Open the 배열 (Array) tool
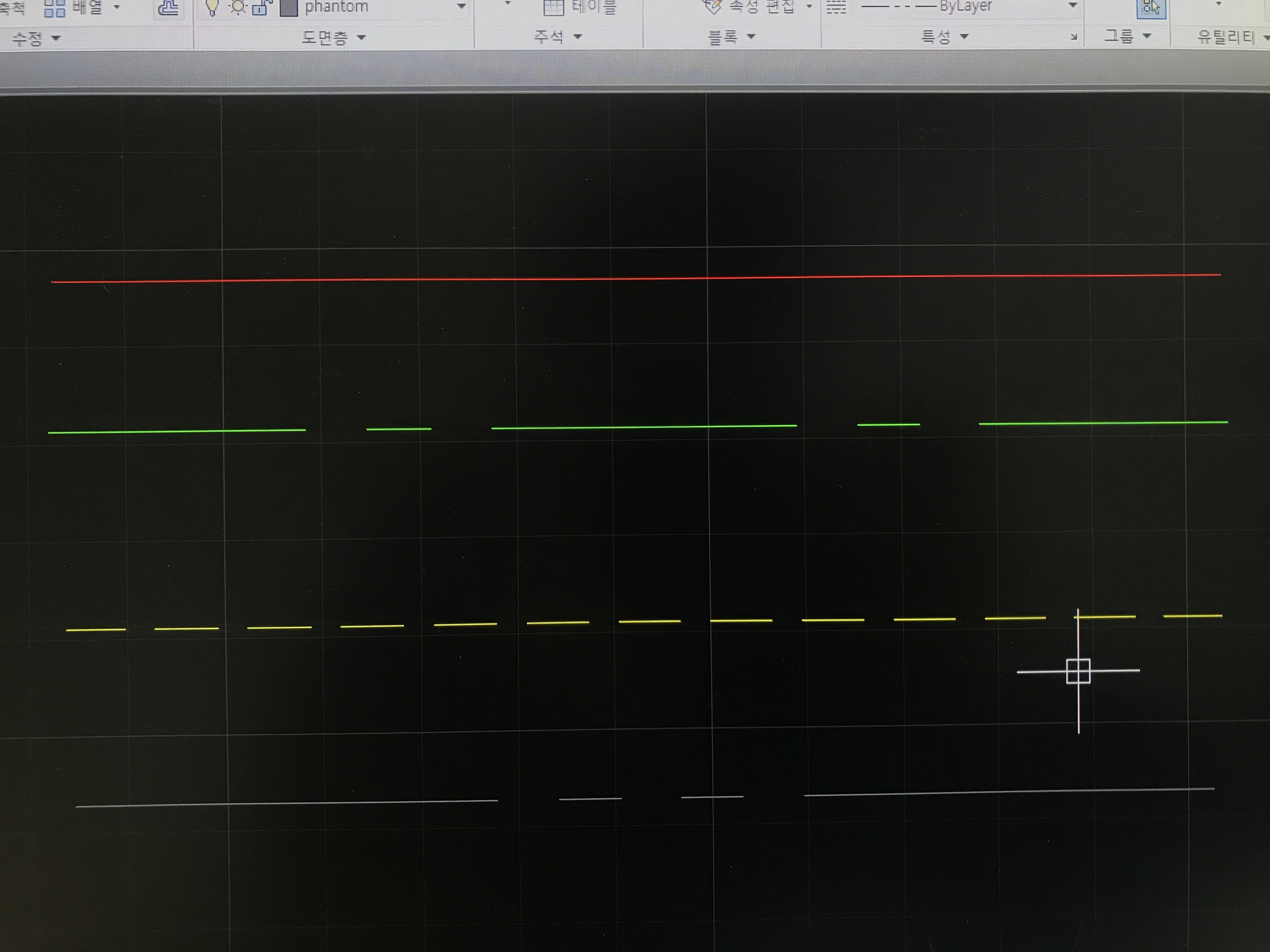The width and height of the screenshot is (1270, 952). point(73,8)
